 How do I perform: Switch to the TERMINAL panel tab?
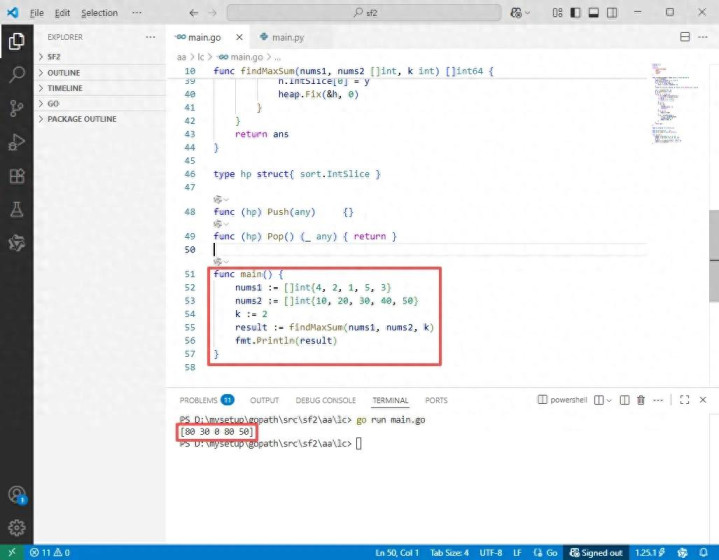point(390,400)
